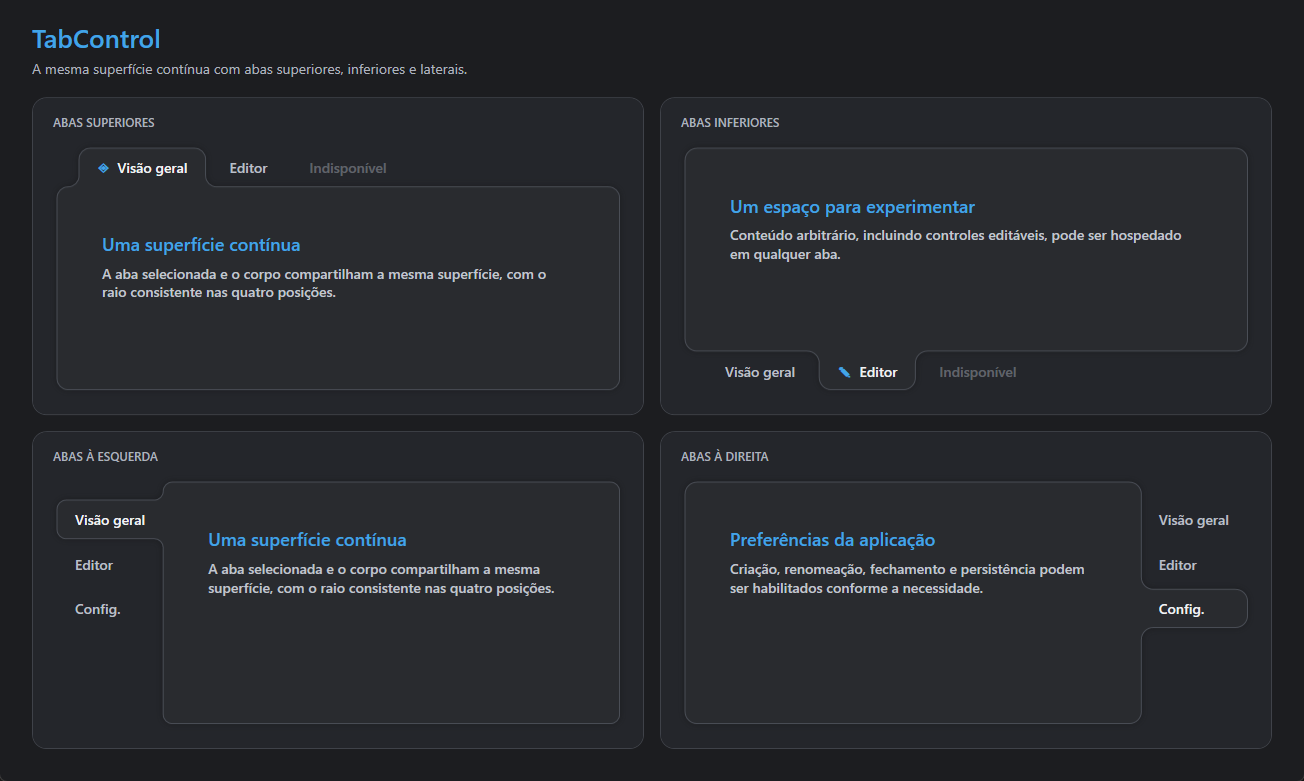
Task: Click Indisponível tab in Abas Superiores
Action: point(348,168)
